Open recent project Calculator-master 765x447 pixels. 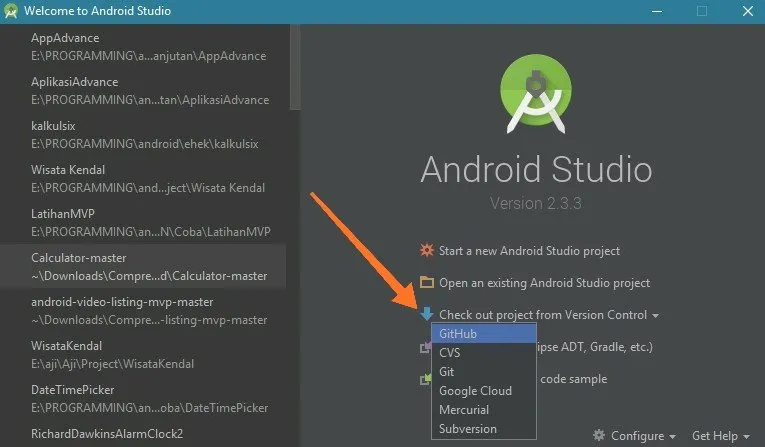point(144,266)
